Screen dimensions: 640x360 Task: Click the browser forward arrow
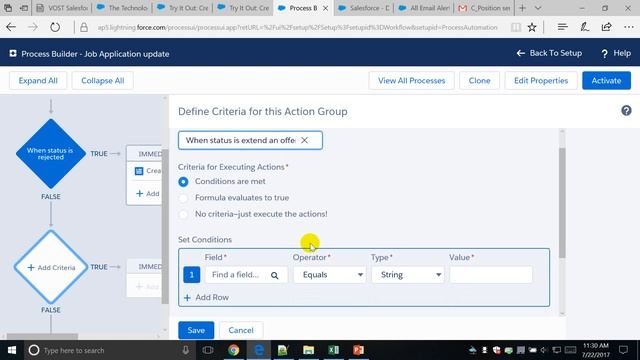(x=33, y=27)
